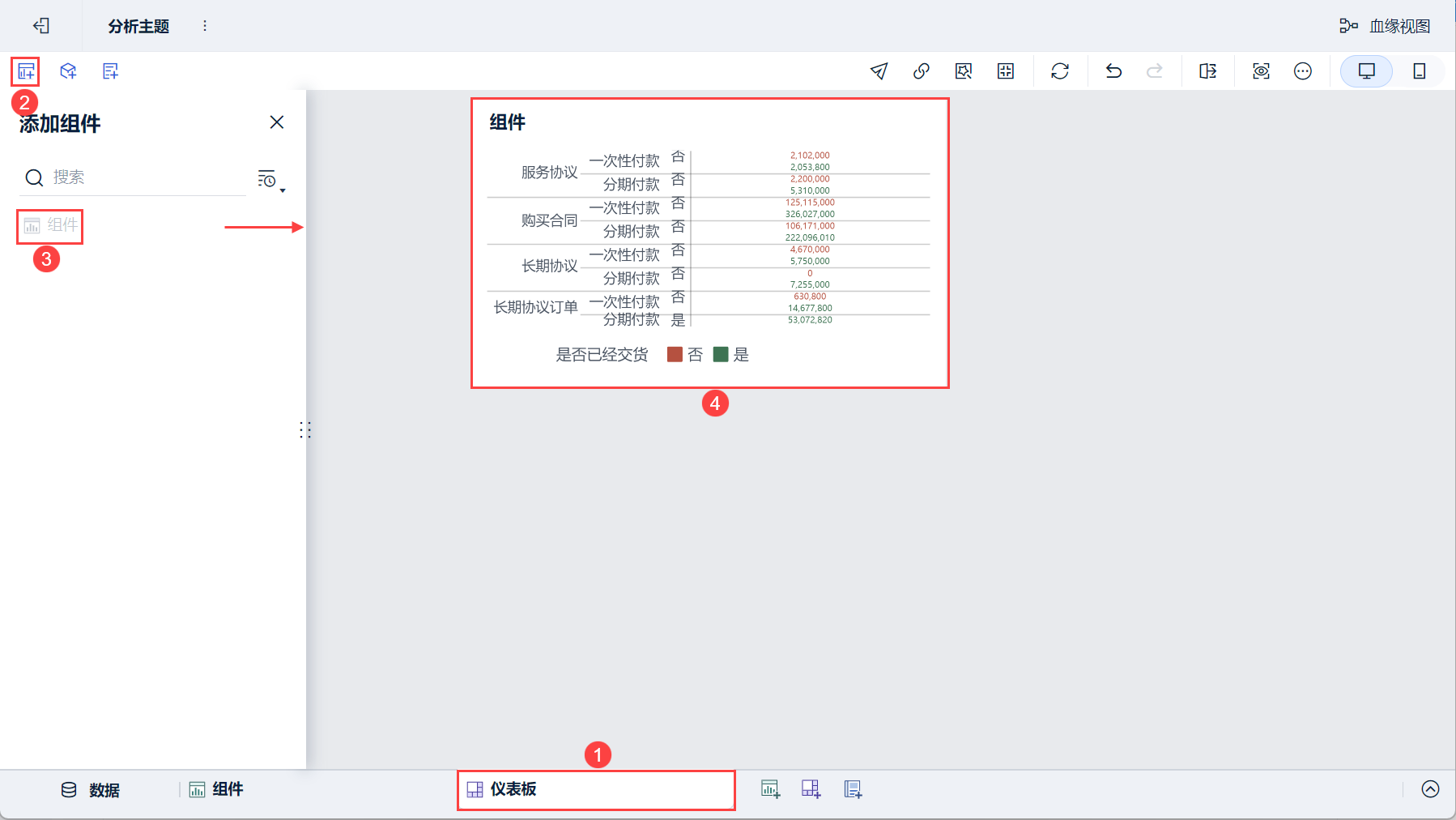This screenshot has height=820, width=1456.
Task: Switch to desktop layout view
Action: 1366,71
